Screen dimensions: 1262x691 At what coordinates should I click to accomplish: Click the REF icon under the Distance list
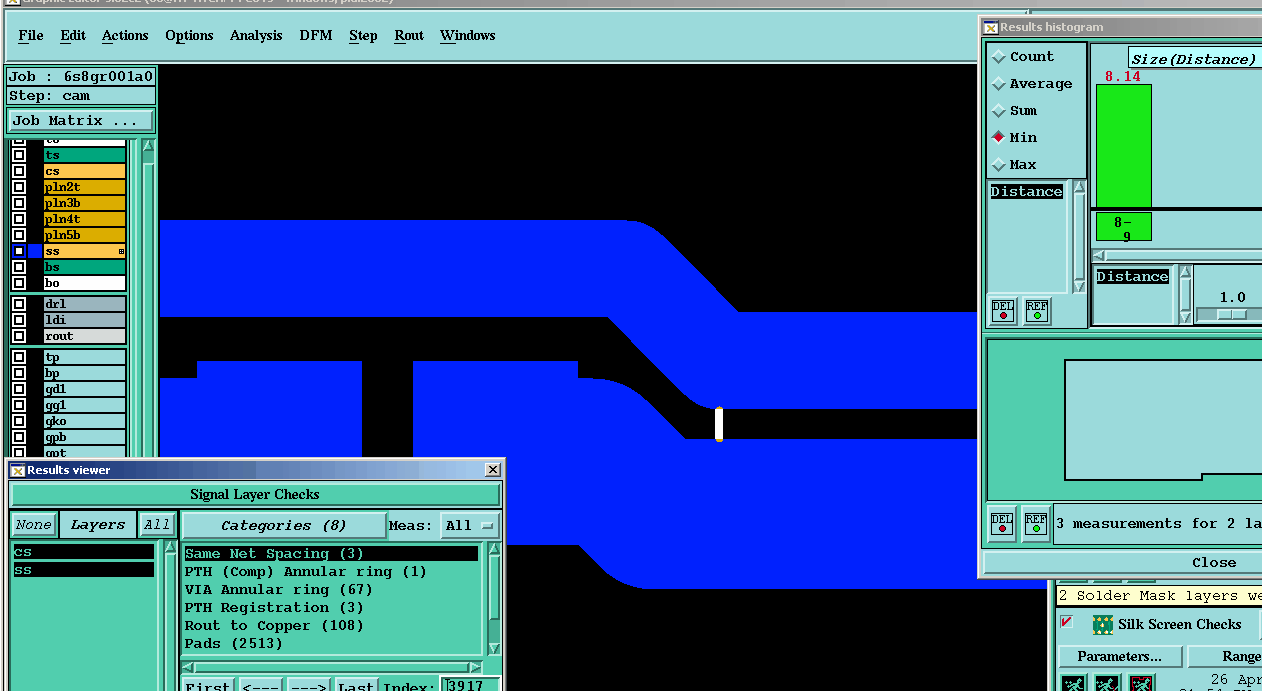(1037, 310)
